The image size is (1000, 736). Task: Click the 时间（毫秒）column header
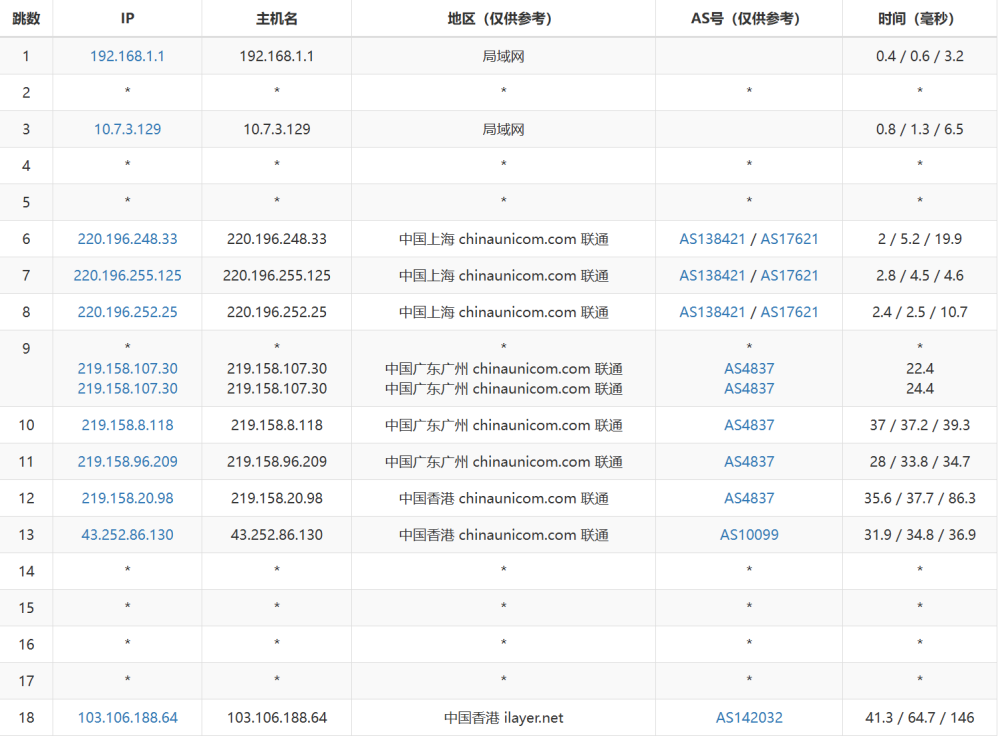coord(919,17)
